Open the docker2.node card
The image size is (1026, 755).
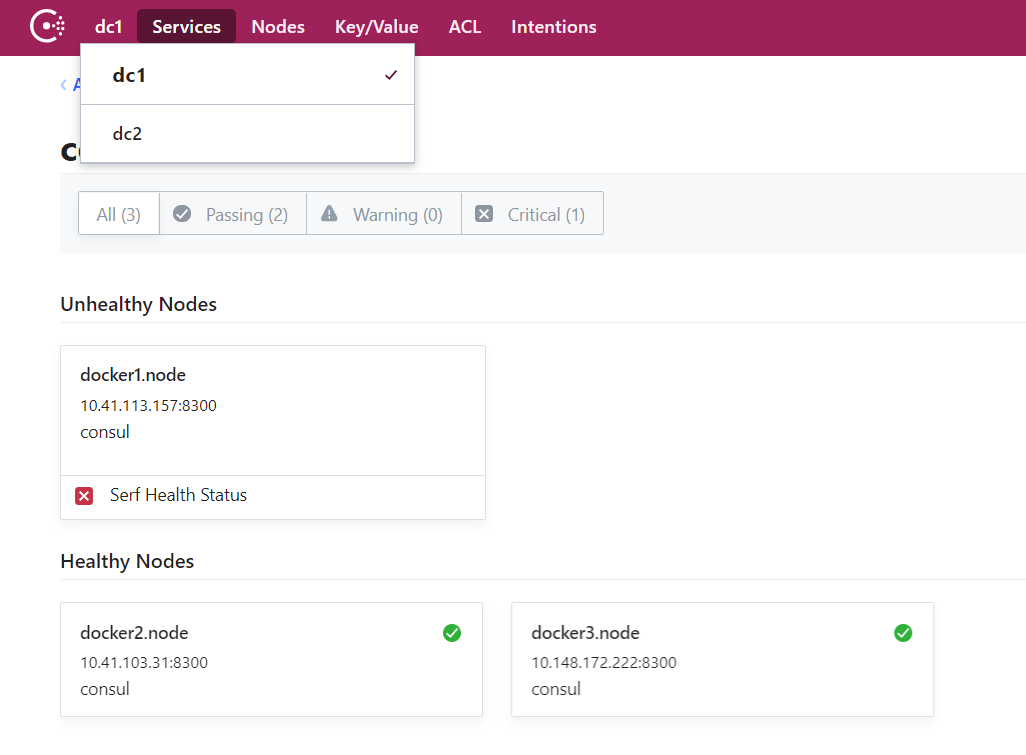[272, 659]
